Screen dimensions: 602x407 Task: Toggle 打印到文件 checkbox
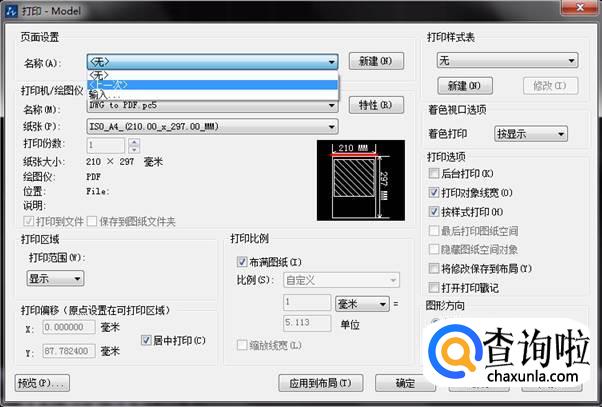pyautogui.click(x=28, y=221)
